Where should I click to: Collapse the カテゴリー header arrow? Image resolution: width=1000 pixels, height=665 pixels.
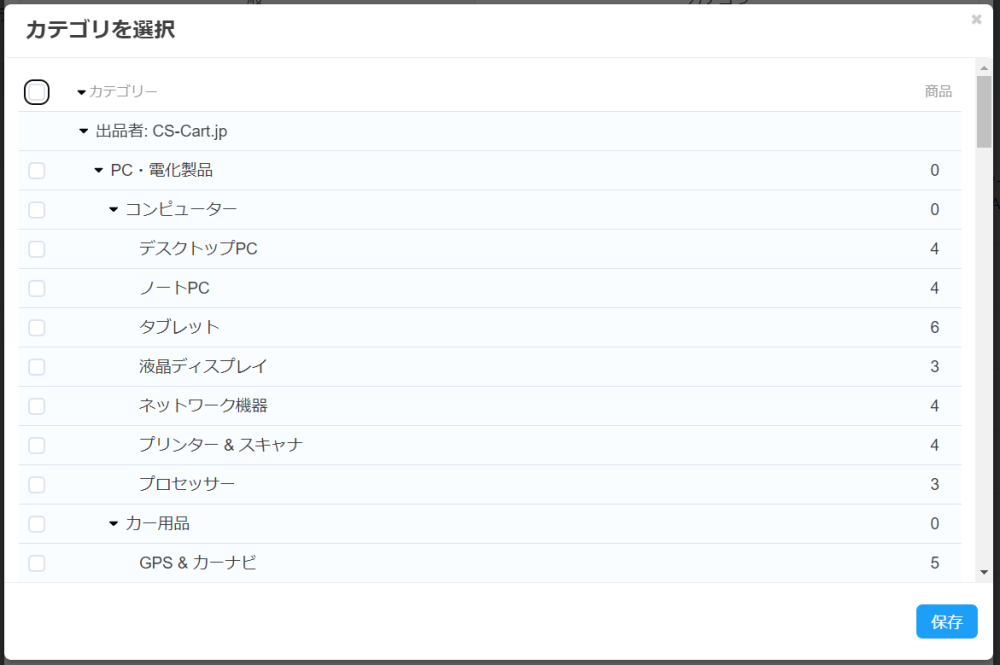click(82, 92)
